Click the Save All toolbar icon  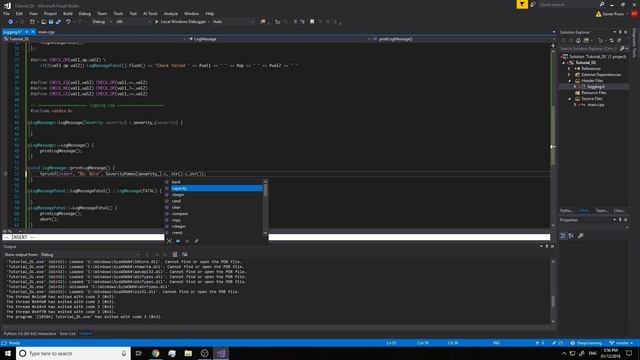[x=58, y=22]
